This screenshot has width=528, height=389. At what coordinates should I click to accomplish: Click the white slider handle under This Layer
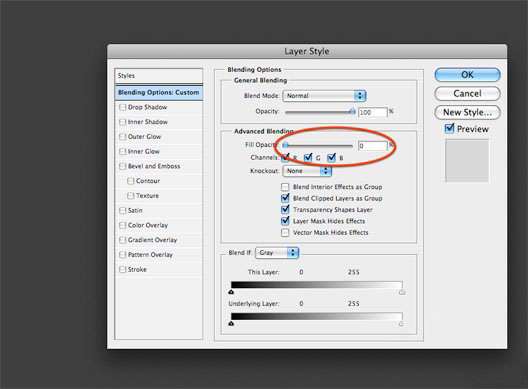pos(402,292)
